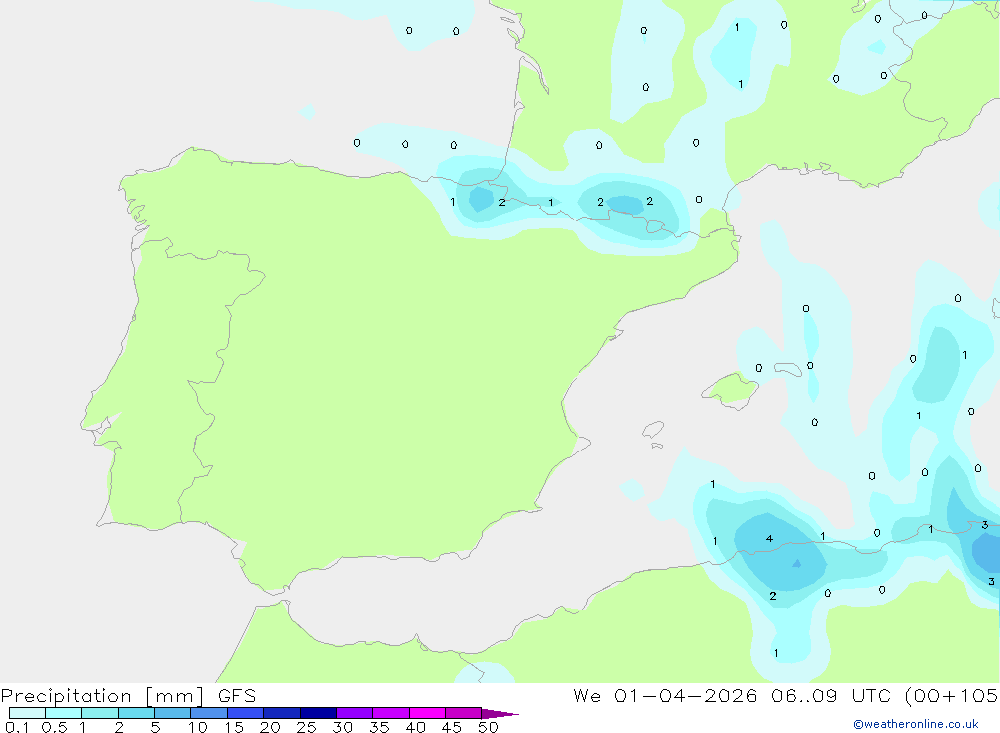1000x733 pixels.
Task: Click the over-50 mm arrow tip of legend
Action: click(x=500, y=713)
